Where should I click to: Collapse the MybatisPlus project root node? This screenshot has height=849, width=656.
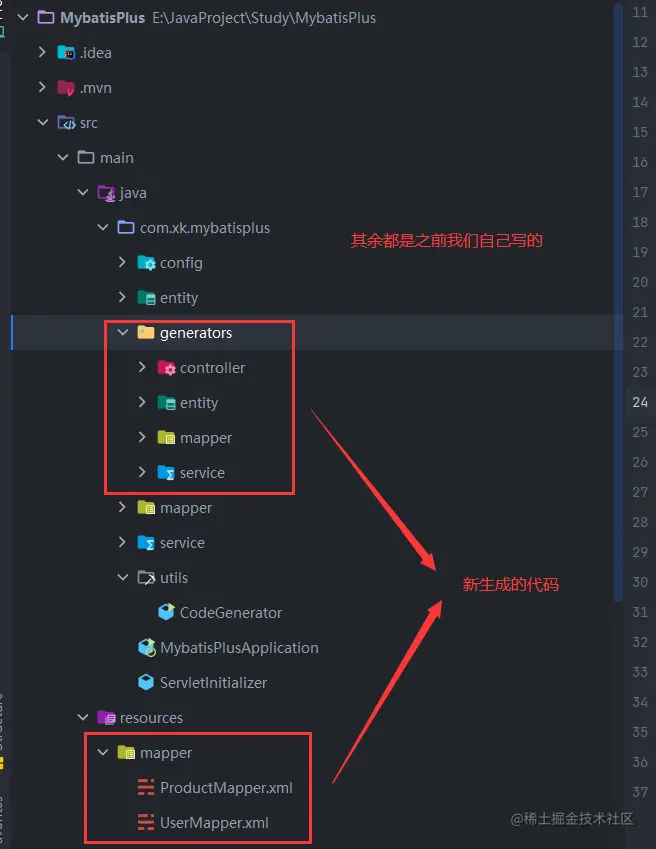coord(23,18)
